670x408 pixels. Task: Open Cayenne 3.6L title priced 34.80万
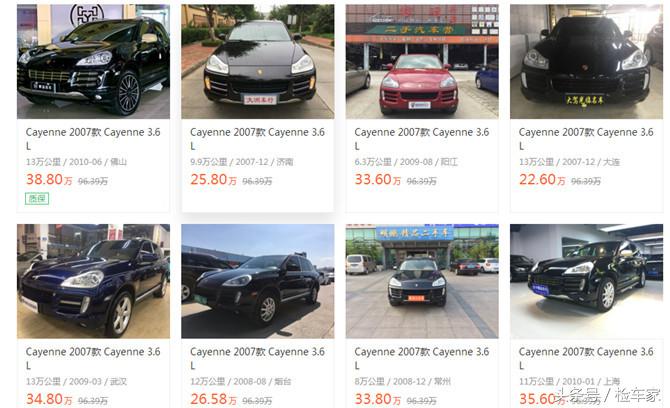93,358
